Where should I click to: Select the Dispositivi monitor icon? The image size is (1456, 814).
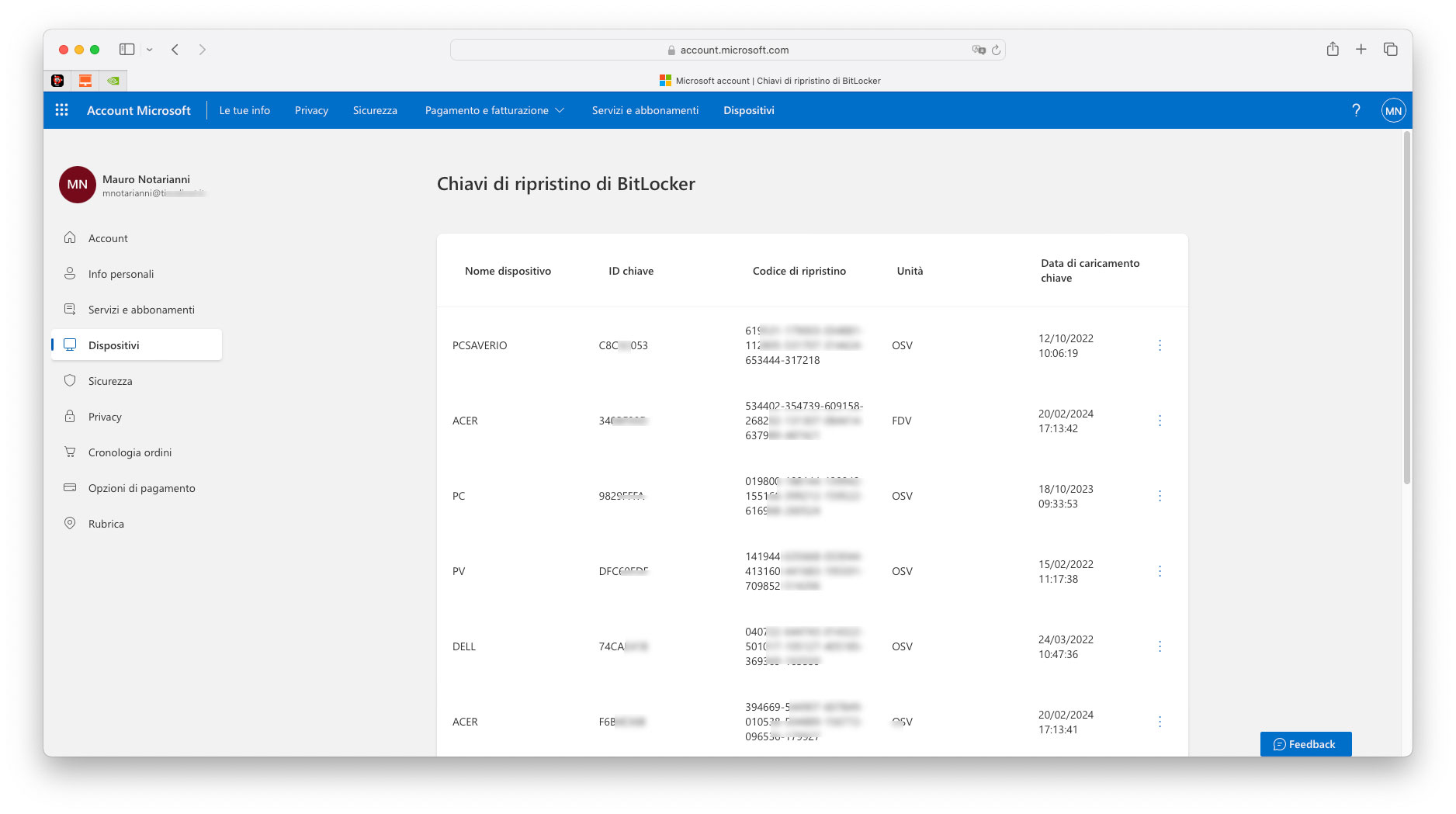coord(70,345)
